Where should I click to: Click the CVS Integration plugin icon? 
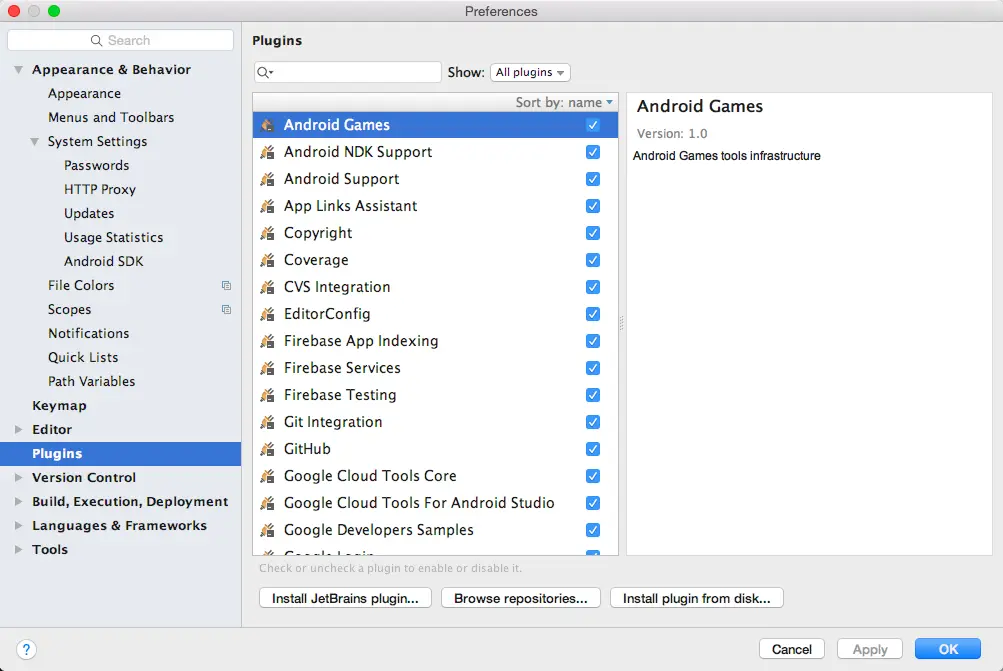coord(267,287)
